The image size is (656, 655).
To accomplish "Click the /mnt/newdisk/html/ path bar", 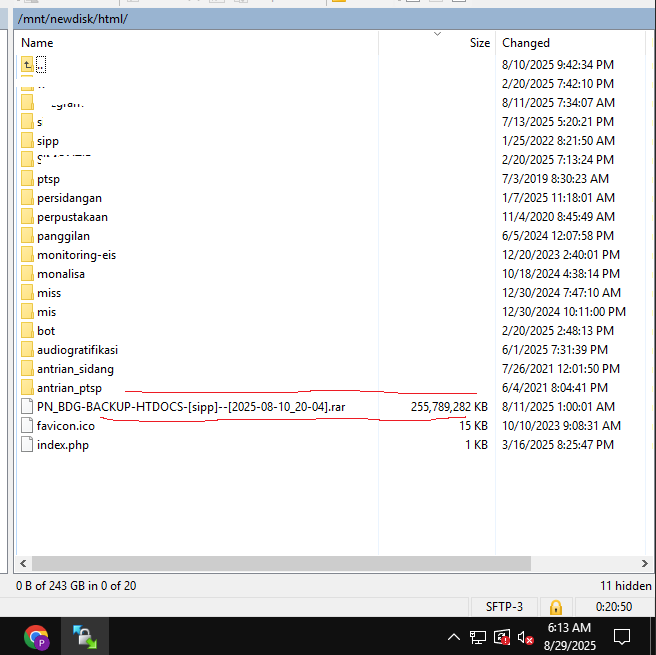I will tap(334, 19).
